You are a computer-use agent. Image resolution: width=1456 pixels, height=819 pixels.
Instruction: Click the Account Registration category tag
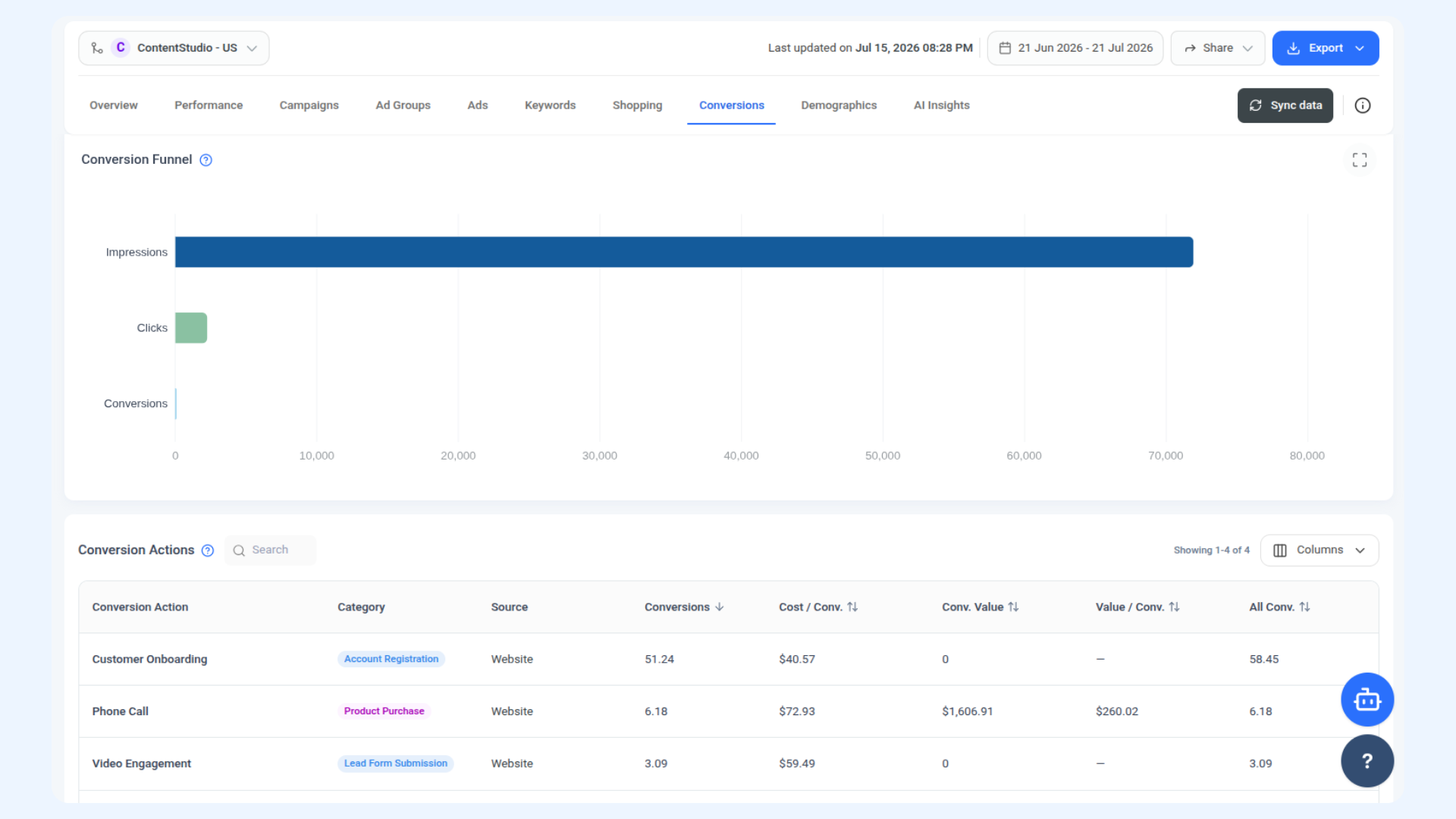coord(391,659)
